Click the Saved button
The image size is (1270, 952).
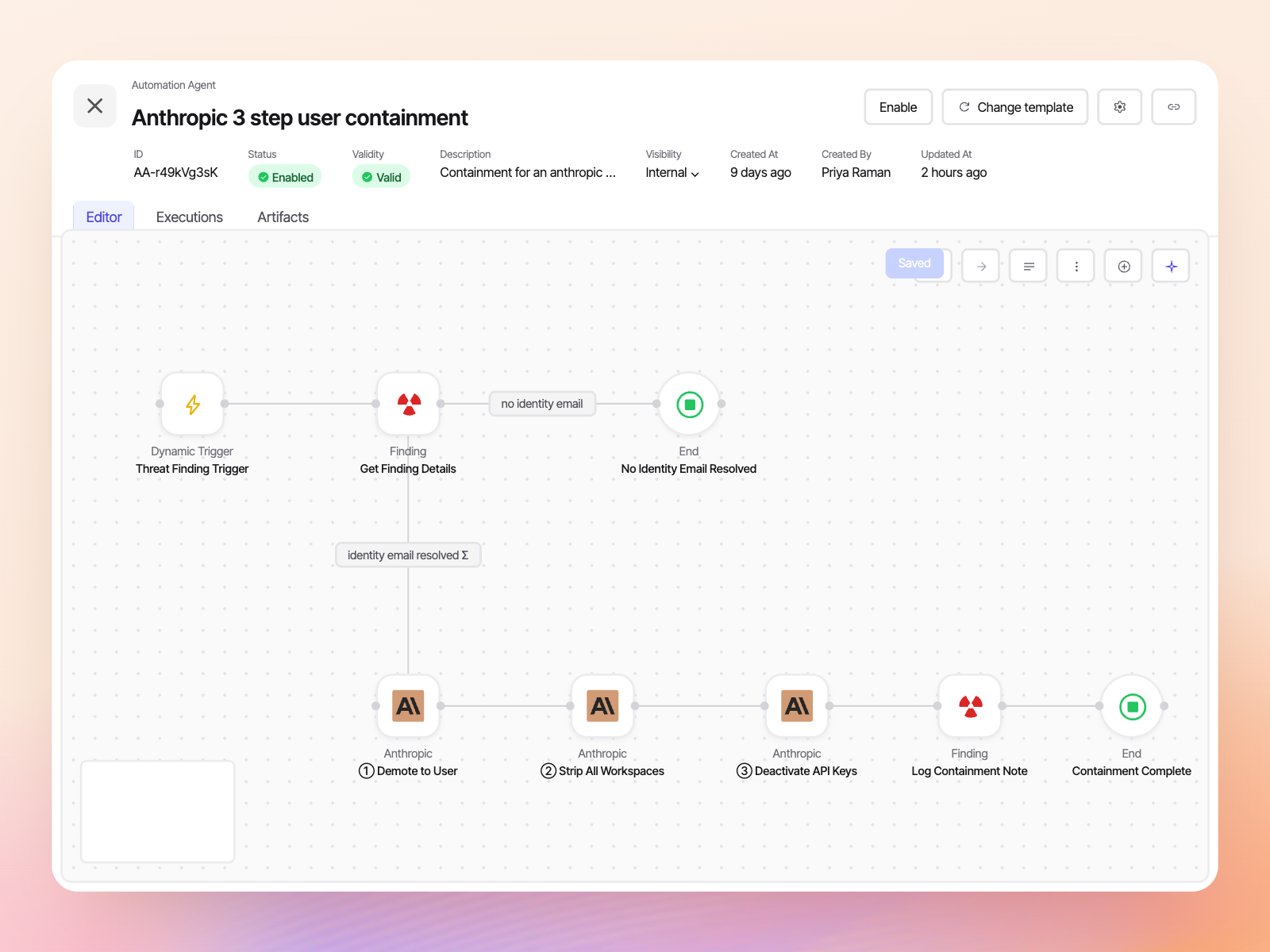[914, 263]
